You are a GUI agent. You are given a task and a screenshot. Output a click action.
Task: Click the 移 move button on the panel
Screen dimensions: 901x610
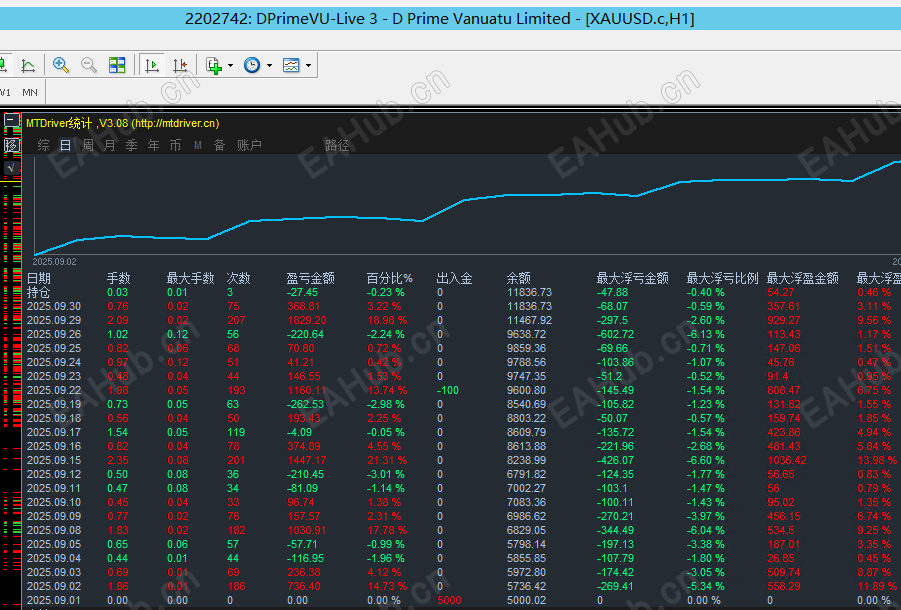point(11,145)
